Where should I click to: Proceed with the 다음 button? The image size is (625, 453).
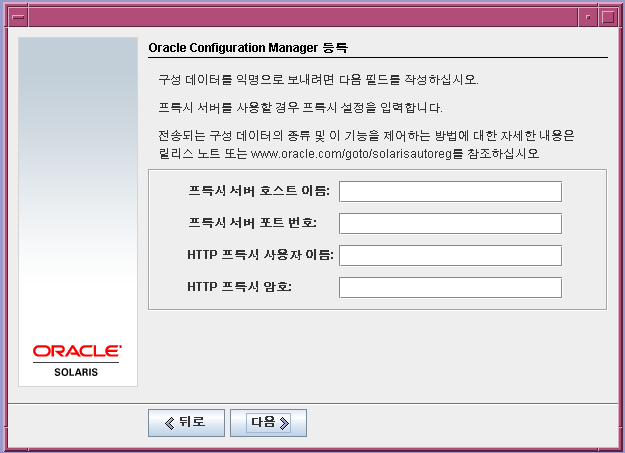[x=268, y=423]
